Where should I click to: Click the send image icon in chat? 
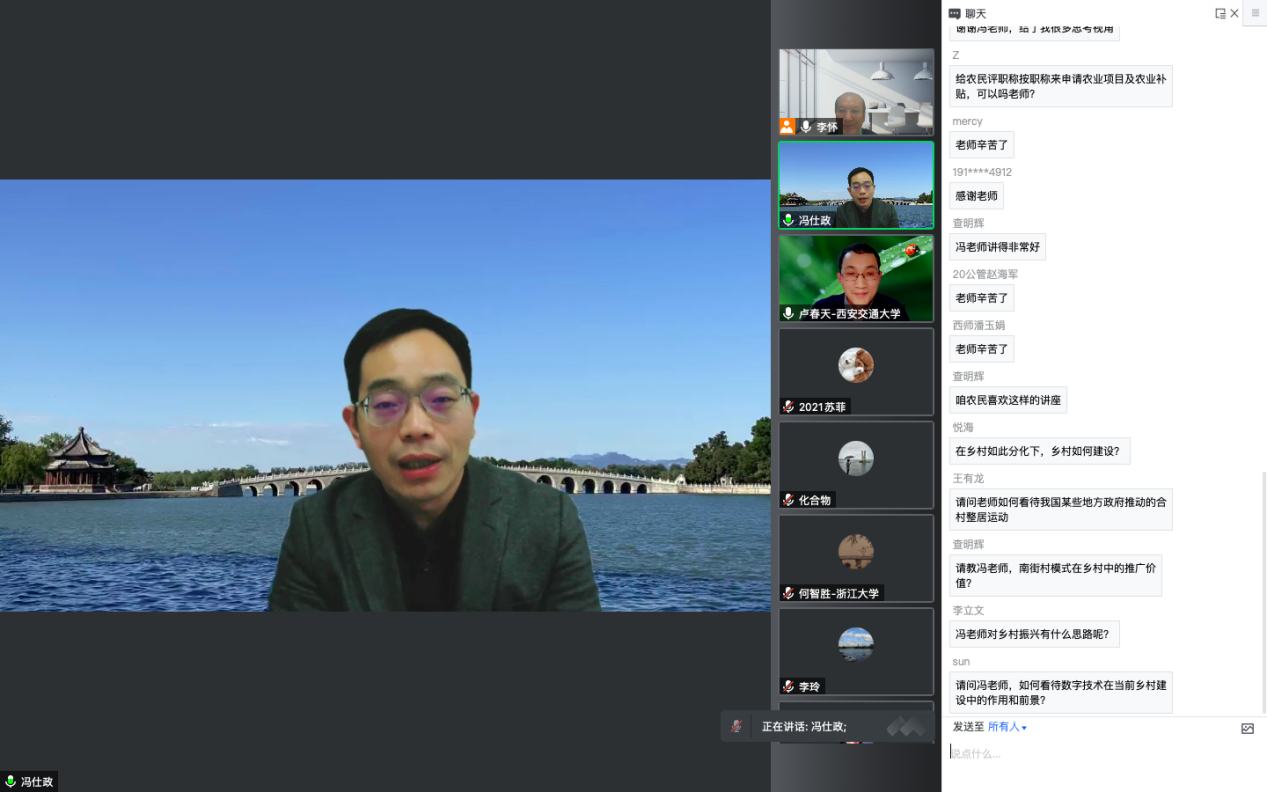click(x=1247, y=729)
